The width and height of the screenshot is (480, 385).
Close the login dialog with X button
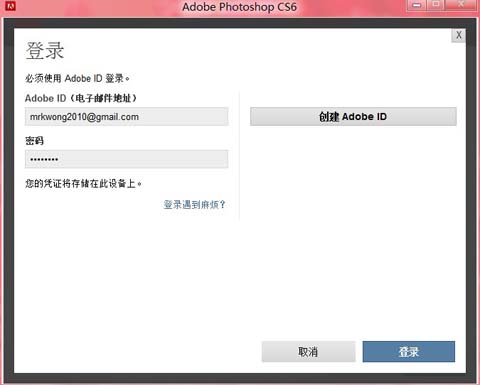point(459,35)
